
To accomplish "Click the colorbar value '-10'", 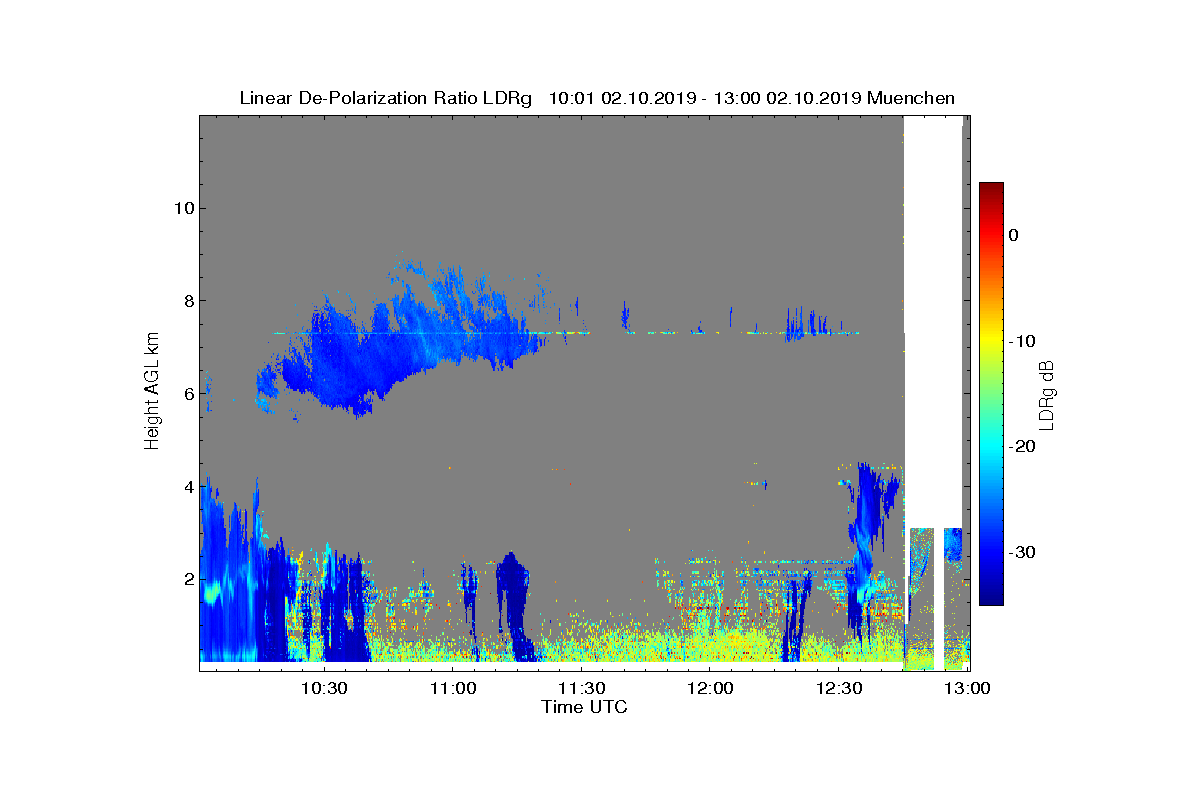I will pyautogui.click(x=1021, y=341).
